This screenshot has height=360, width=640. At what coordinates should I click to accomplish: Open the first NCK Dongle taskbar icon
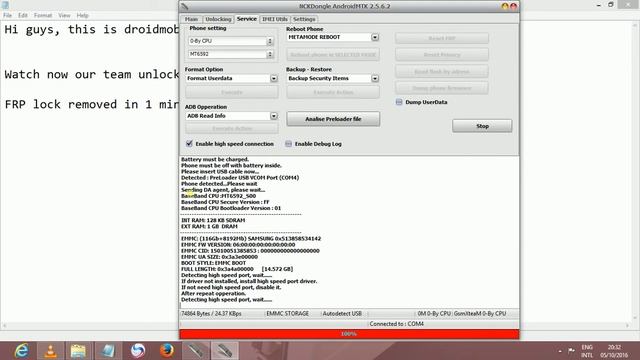tap(196, 351)
